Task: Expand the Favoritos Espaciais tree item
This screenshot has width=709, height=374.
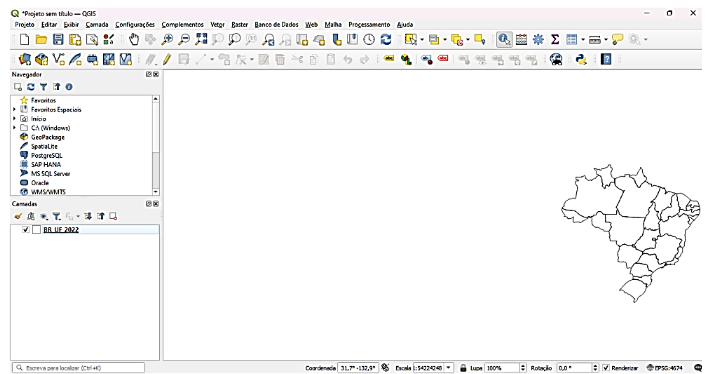Action: (x=14, y=109)
